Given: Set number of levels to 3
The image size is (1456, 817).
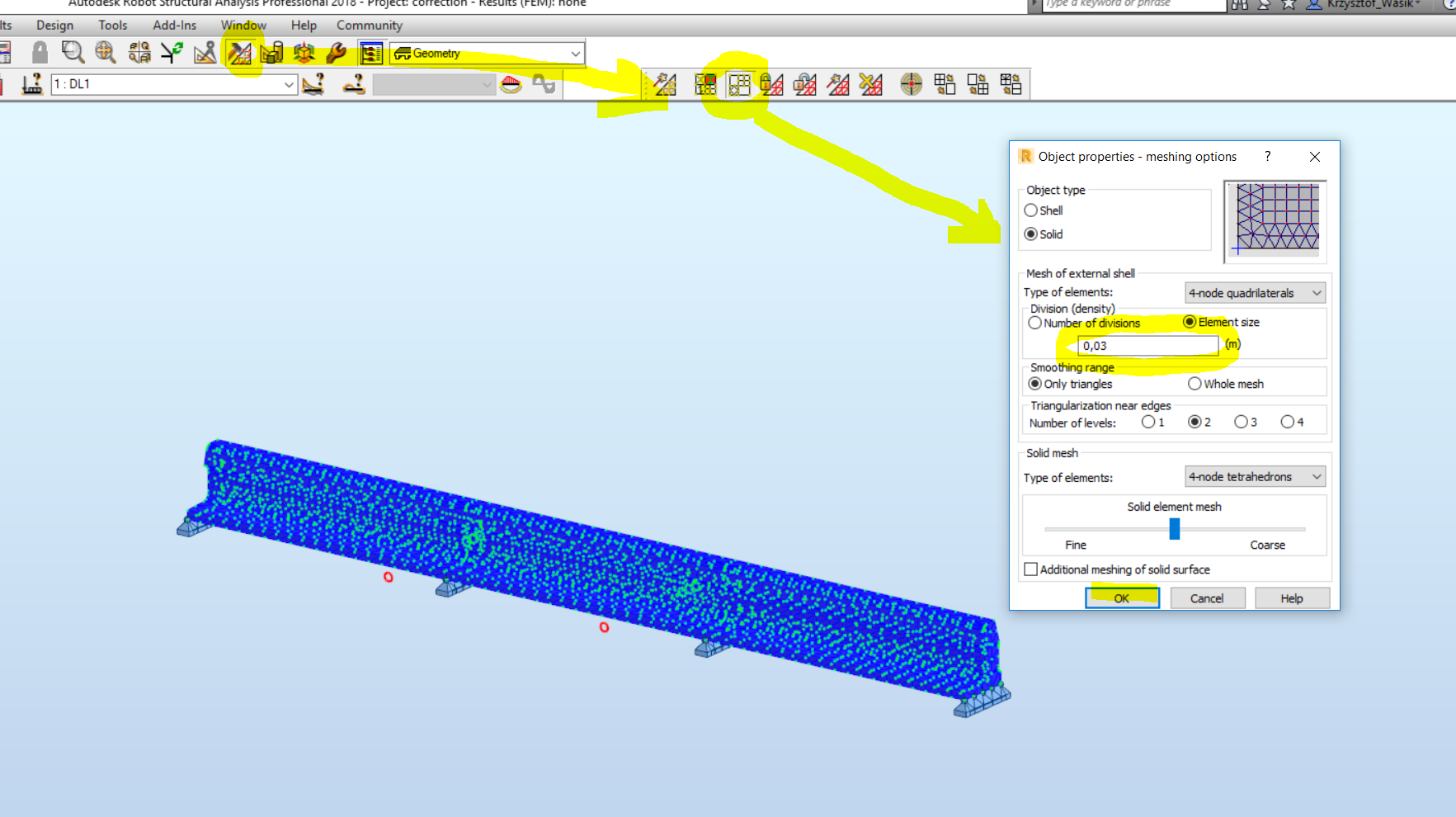Looking at the screenshot, I should [1241, 422].
